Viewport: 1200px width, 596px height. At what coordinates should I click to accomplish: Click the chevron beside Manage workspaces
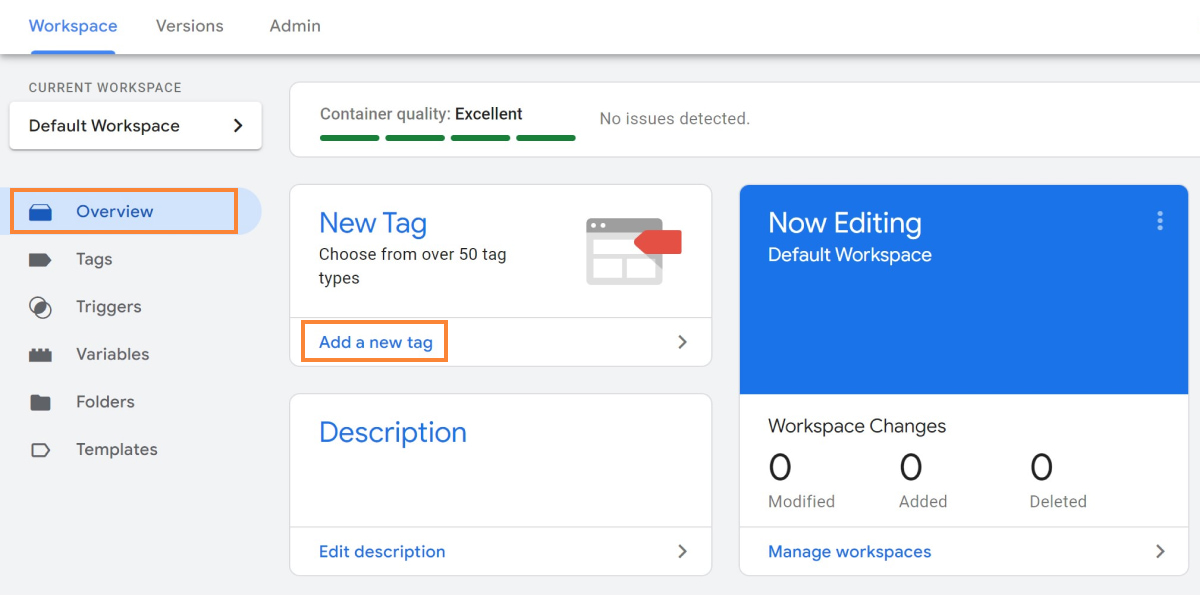pyautogui.click(x=1160, y=551)
